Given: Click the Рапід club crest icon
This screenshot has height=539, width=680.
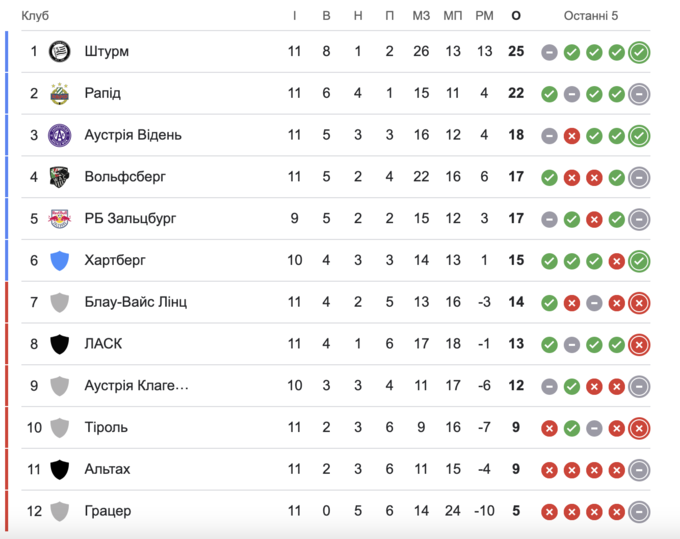Looking at the screenshot, I should coord(60,93).
